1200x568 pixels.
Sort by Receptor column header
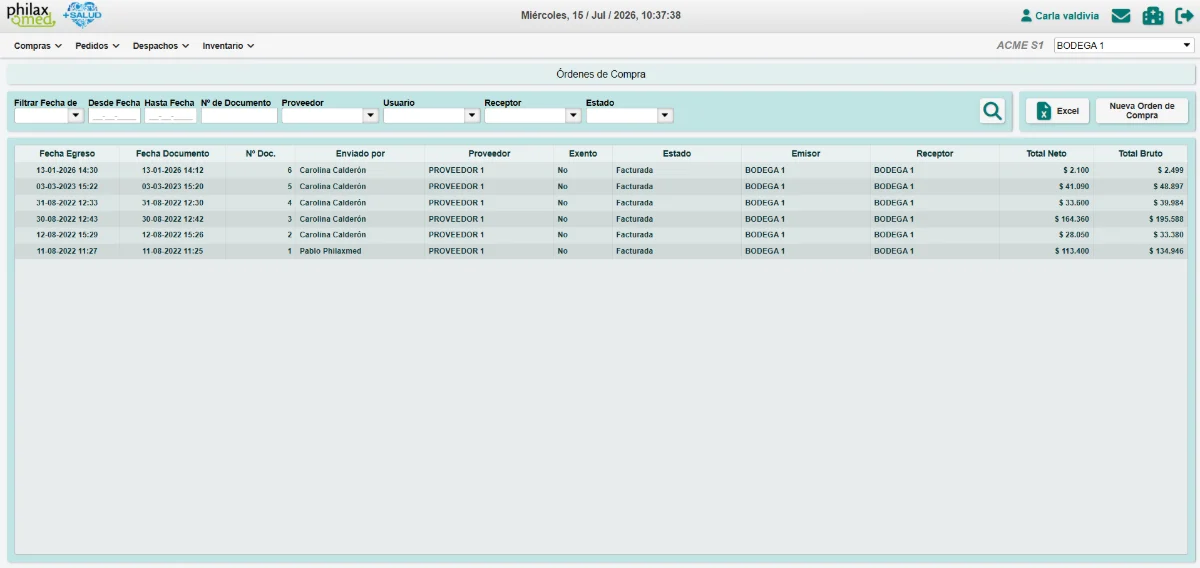pyautogui.click(x=934, y=154)
